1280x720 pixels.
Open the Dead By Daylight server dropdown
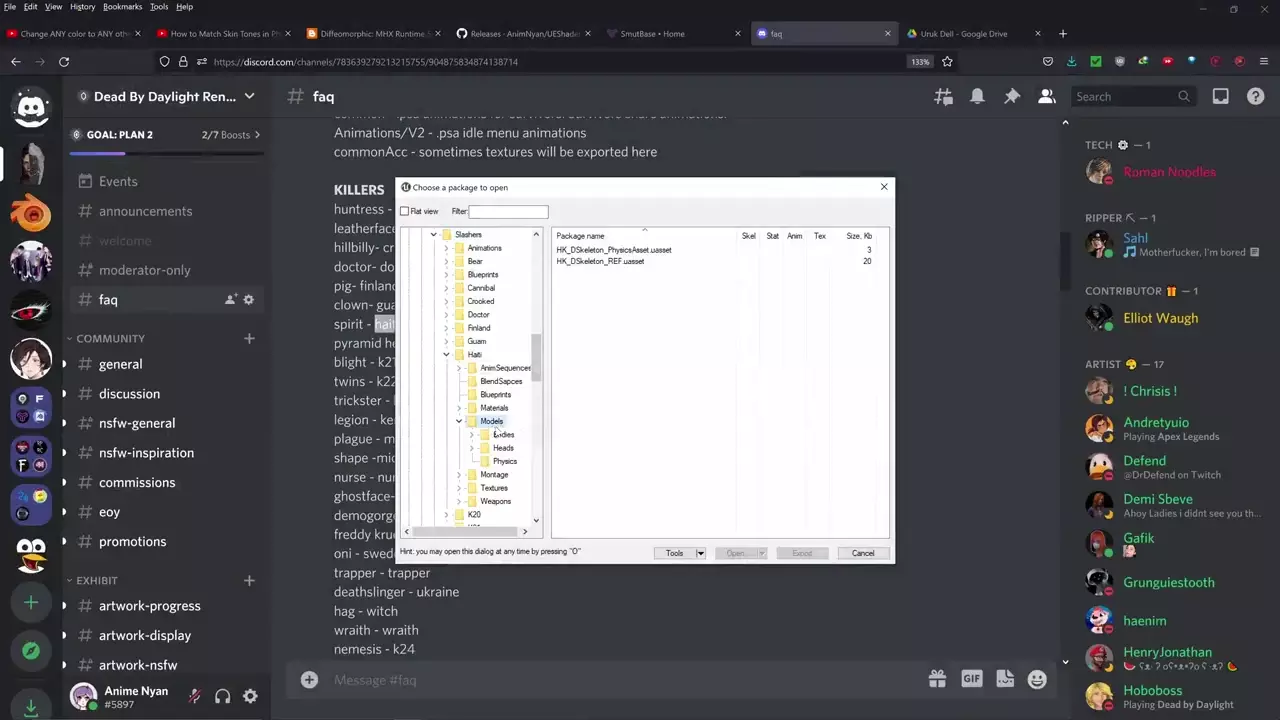pos(249,97)
